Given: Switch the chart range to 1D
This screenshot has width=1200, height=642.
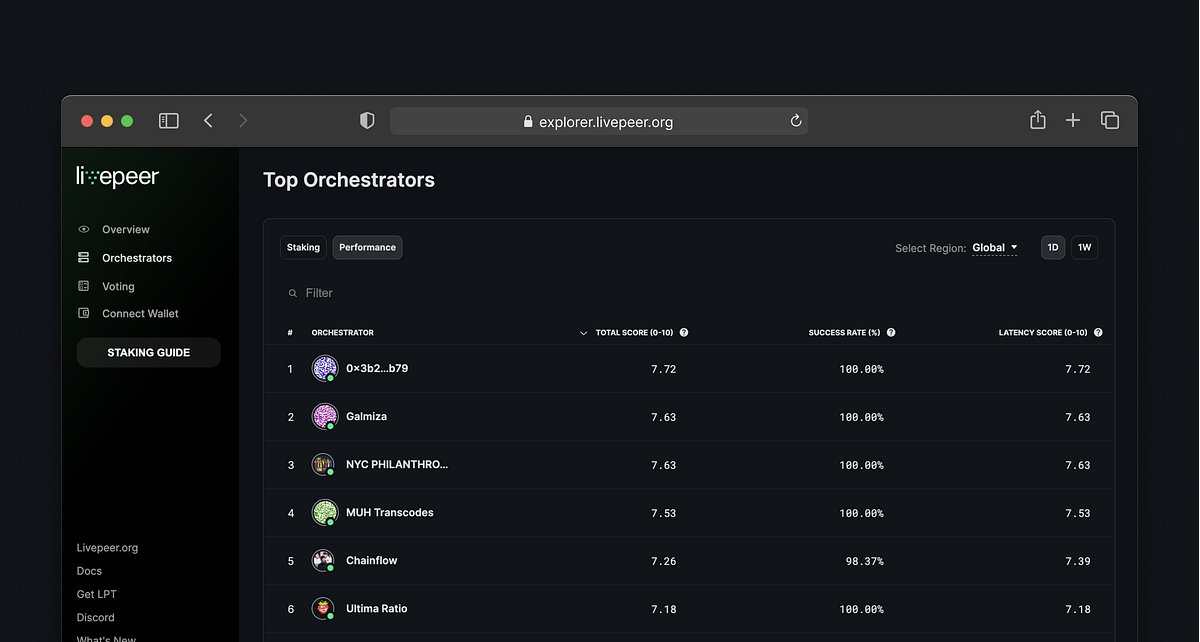Looking at the screenshot, I should (x=1052, y=247).
